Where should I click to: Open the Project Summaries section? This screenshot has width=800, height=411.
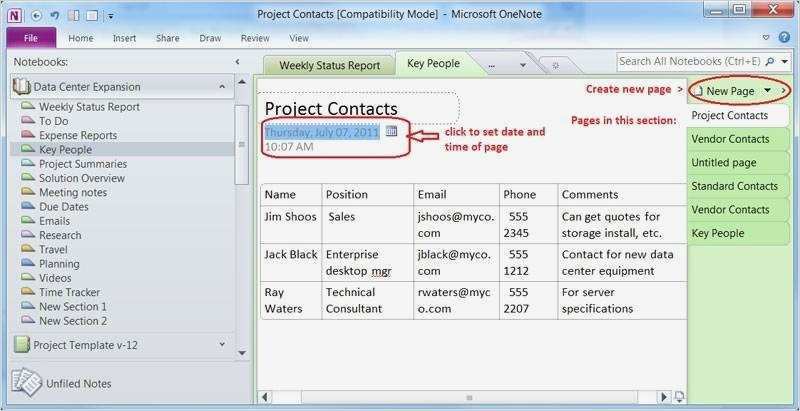click(x=83, y=164)
